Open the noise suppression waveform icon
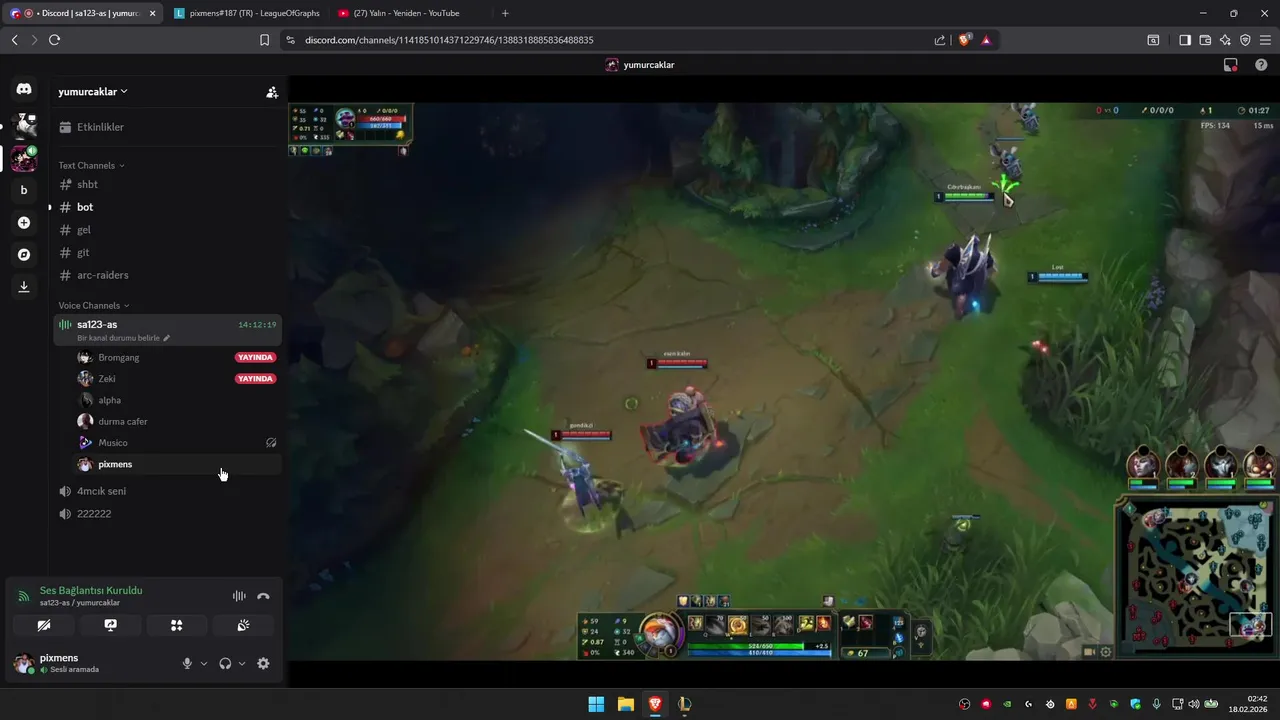This screenshot has height=720, width=1280. click(239, 596)
